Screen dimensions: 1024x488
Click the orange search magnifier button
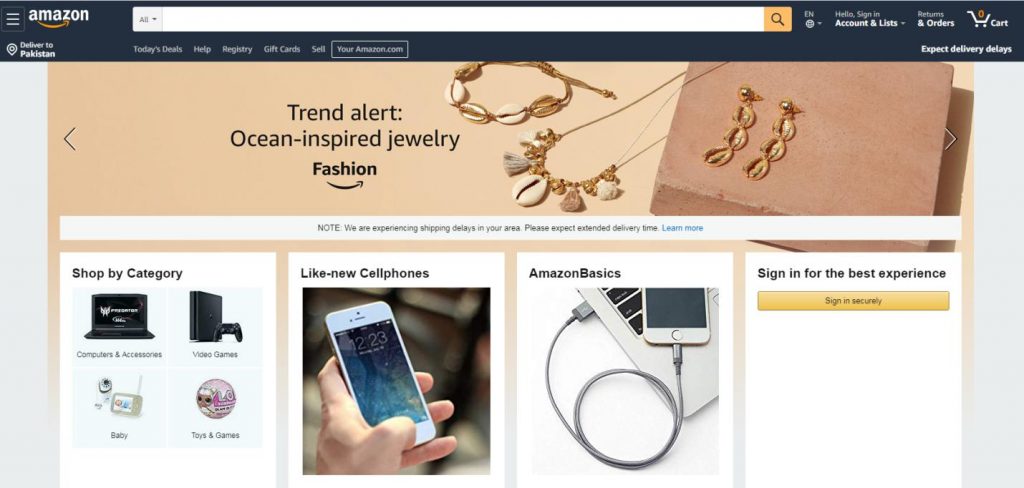coord(777,19)
